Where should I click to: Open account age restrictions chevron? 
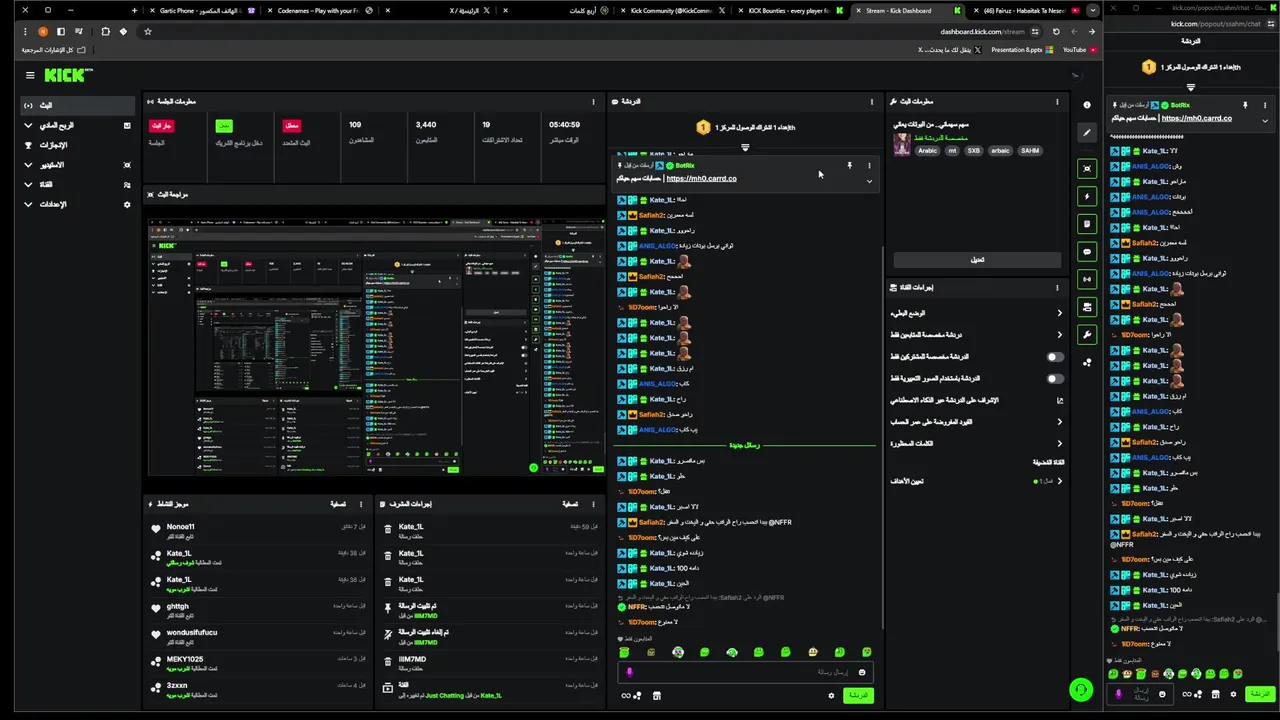1059,422
